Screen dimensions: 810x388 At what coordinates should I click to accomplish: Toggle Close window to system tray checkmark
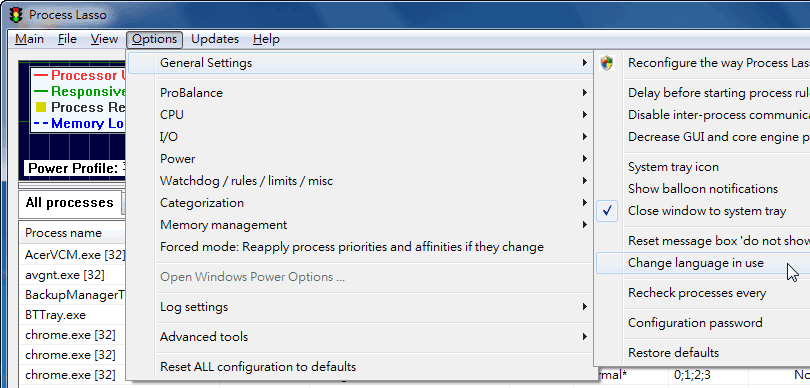608,211
